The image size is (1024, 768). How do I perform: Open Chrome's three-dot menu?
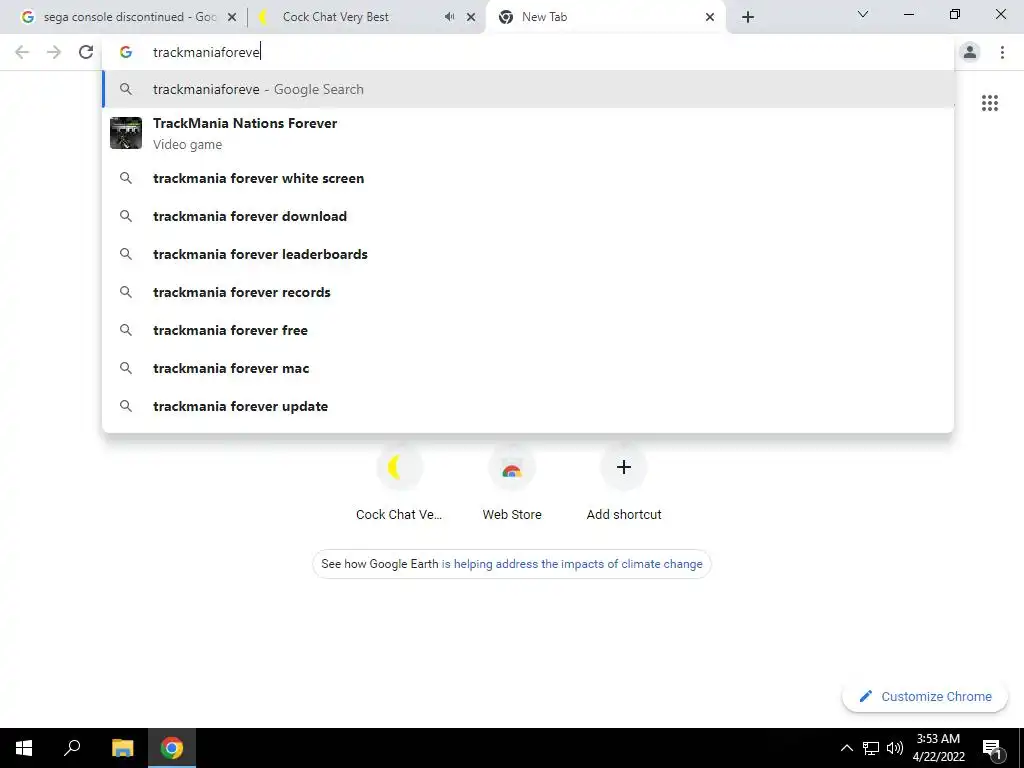click(x=1002, y=52)
